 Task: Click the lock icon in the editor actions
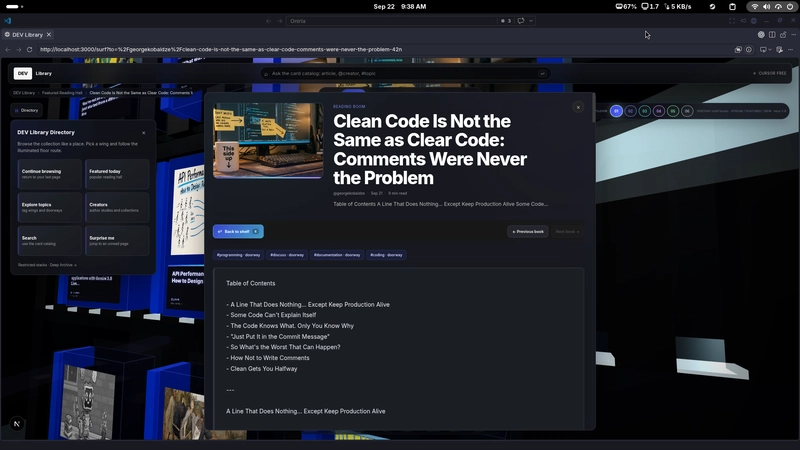tap(783, 35)
